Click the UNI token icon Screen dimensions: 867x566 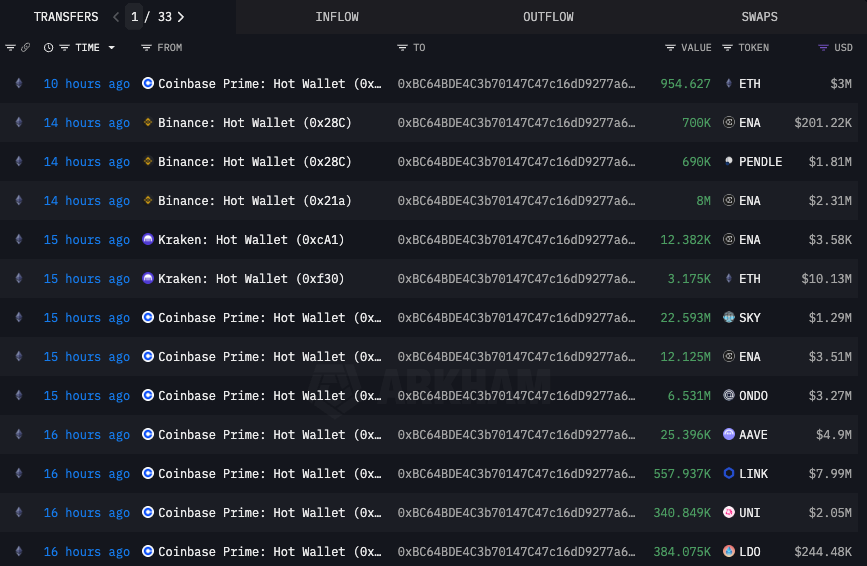729,513
